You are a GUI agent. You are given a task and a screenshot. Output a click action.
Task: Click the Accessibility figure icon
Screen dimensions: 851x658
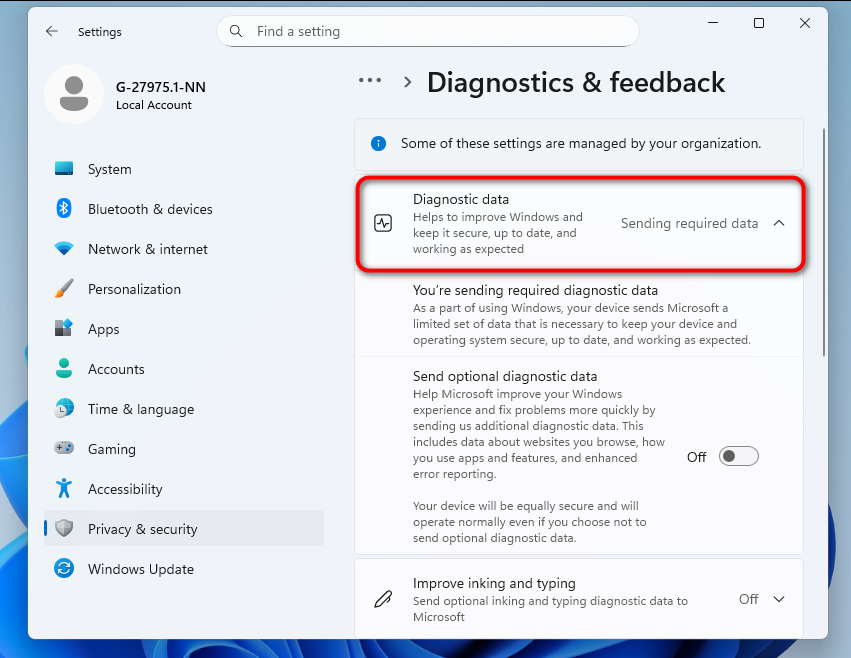64,489
